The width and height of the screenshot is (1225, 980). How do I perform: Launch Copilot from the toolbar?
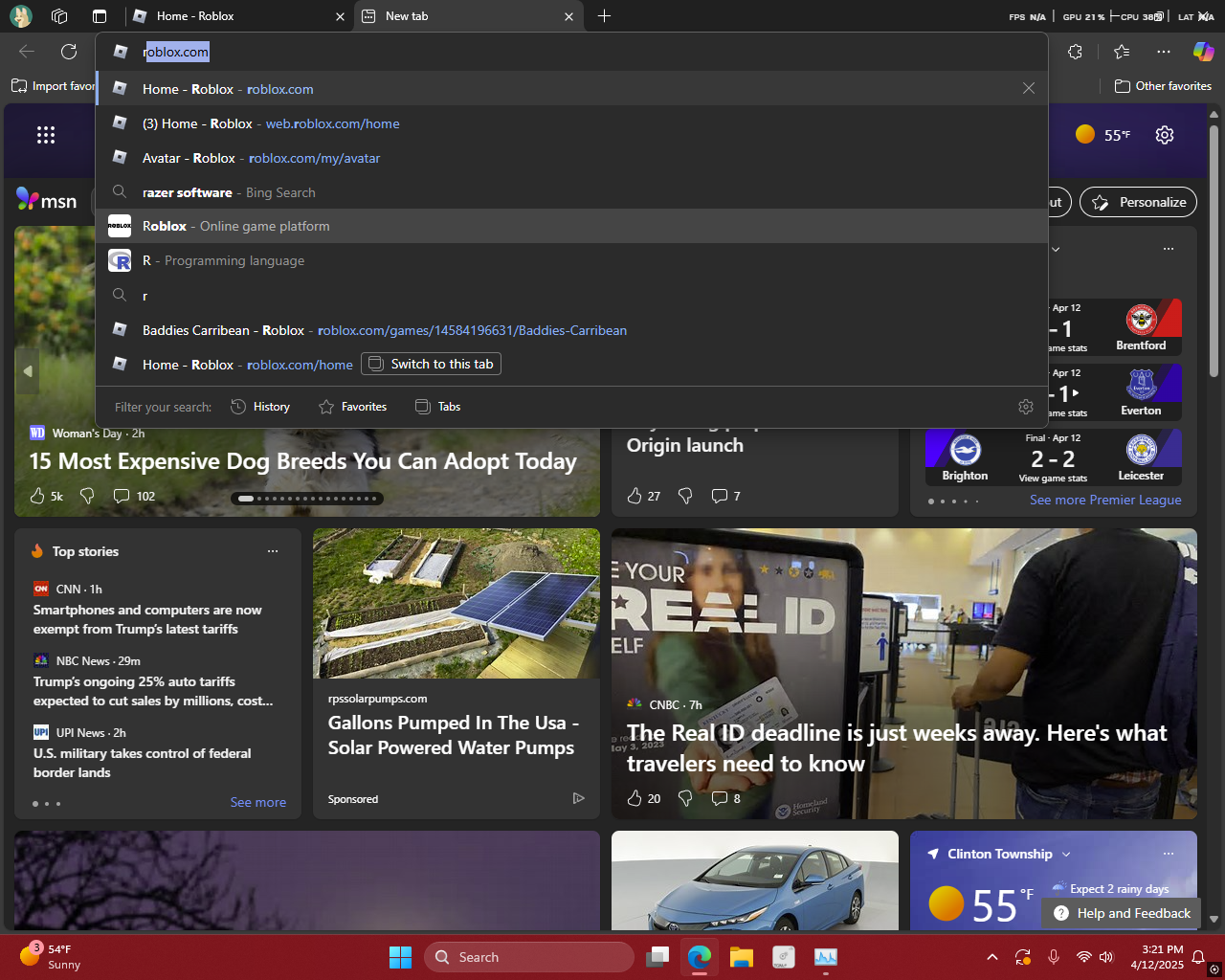1203,52
